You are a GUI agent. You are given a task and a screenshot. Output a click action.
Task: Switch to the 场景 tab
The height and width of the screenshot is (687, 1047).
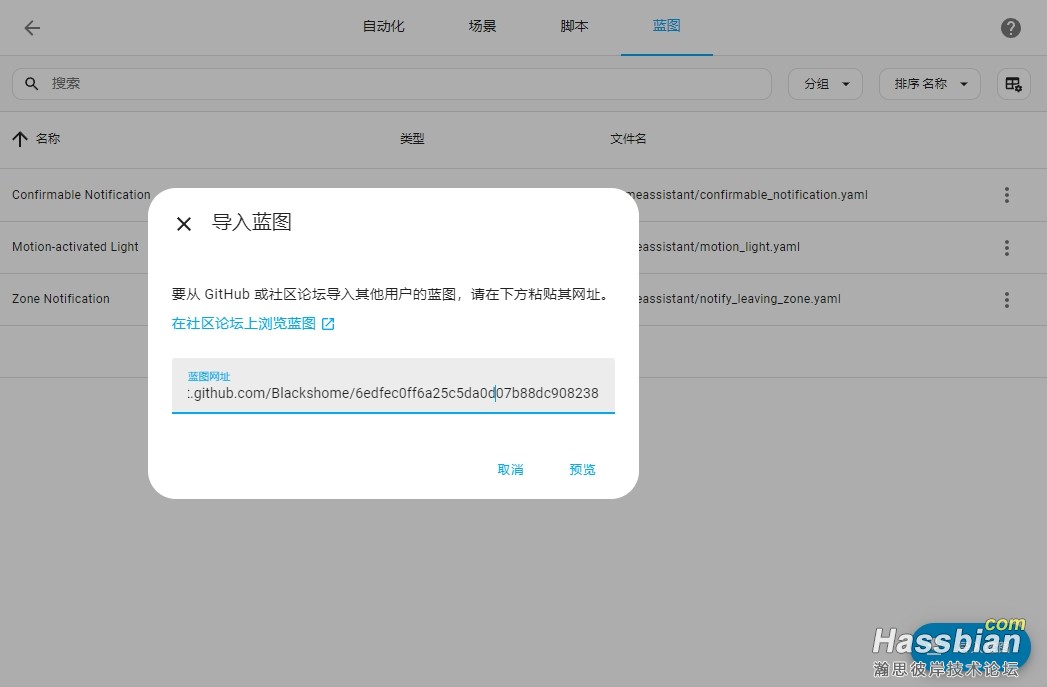[482, 27]
